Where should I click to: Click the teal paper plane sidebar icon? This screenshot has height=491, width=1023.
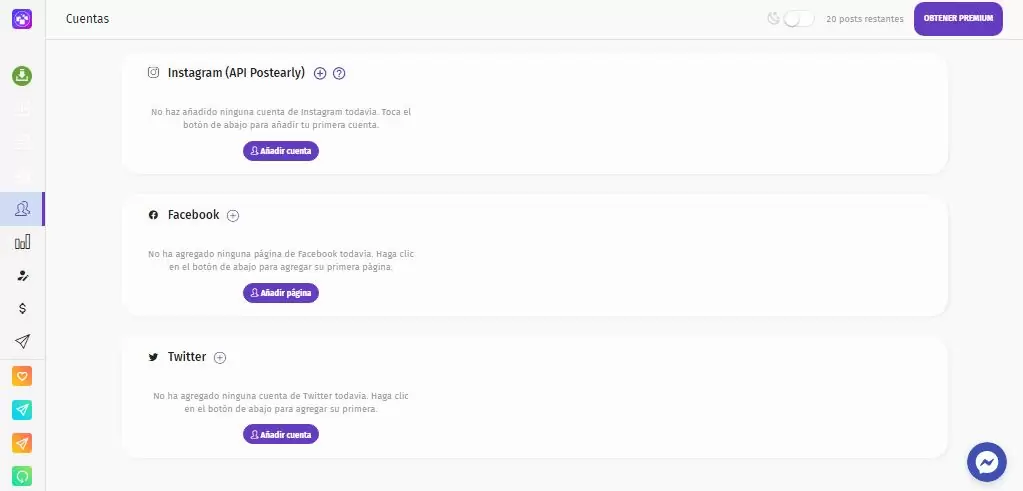pyautogui.click(x=22, y=409)
